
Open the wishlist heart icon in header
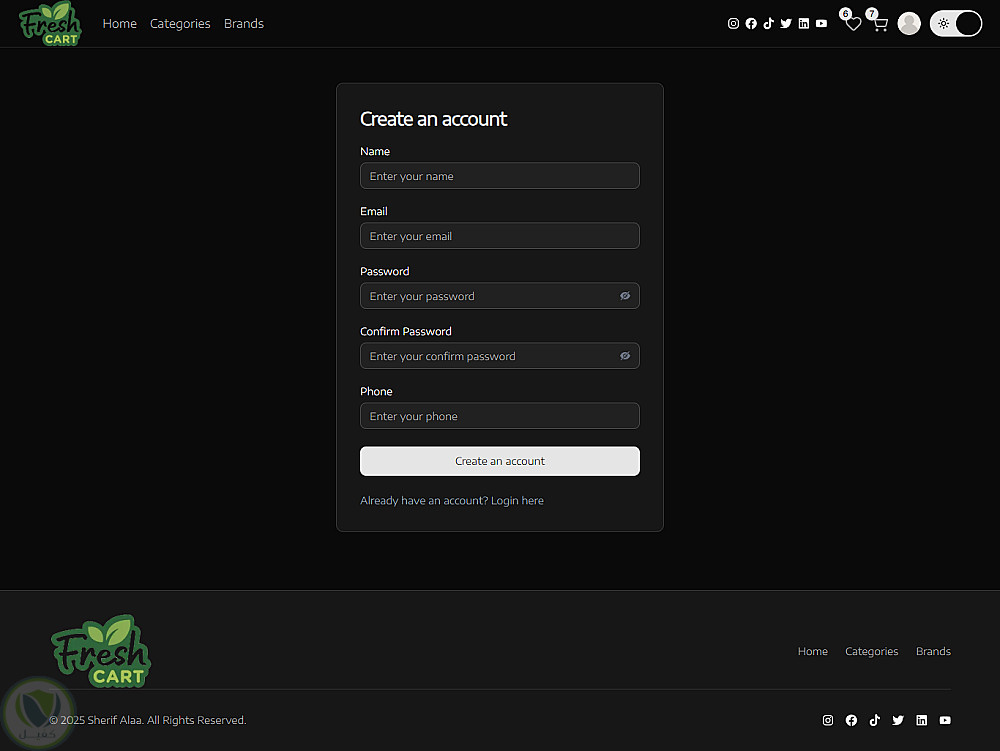coord(853,24)
